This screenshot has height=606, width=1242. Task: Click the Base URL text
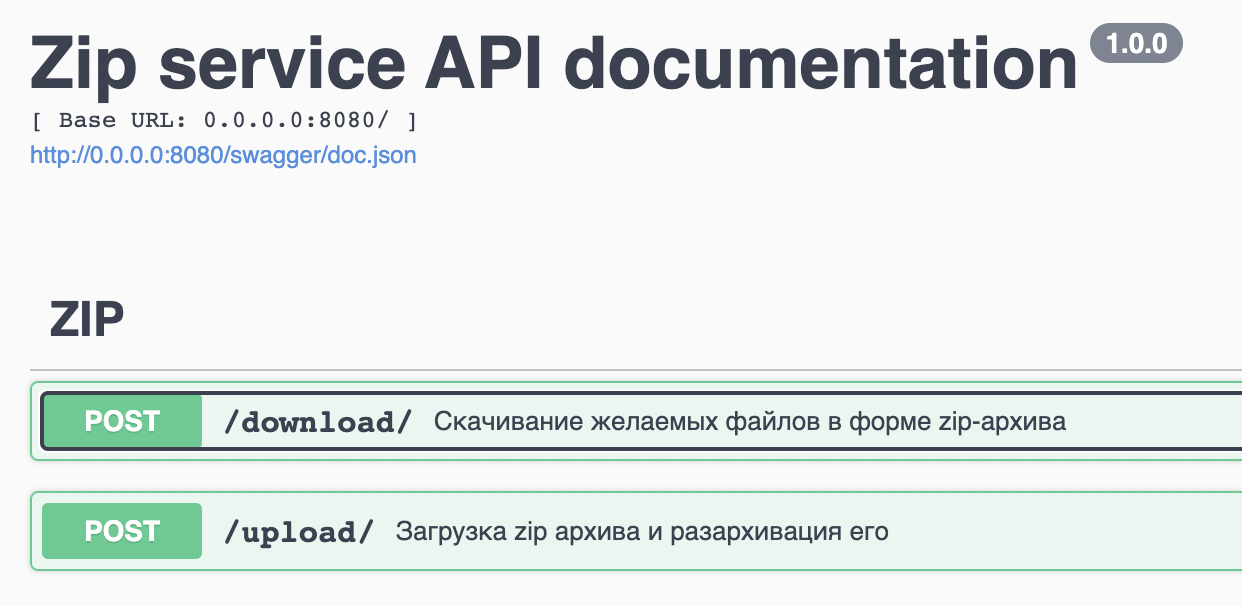click(x=222, y=120)
